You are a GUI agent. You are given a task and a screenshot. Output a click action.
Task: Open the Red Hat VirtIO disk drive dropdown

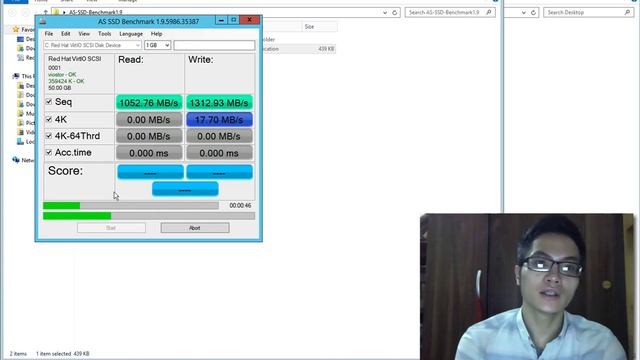93,45
